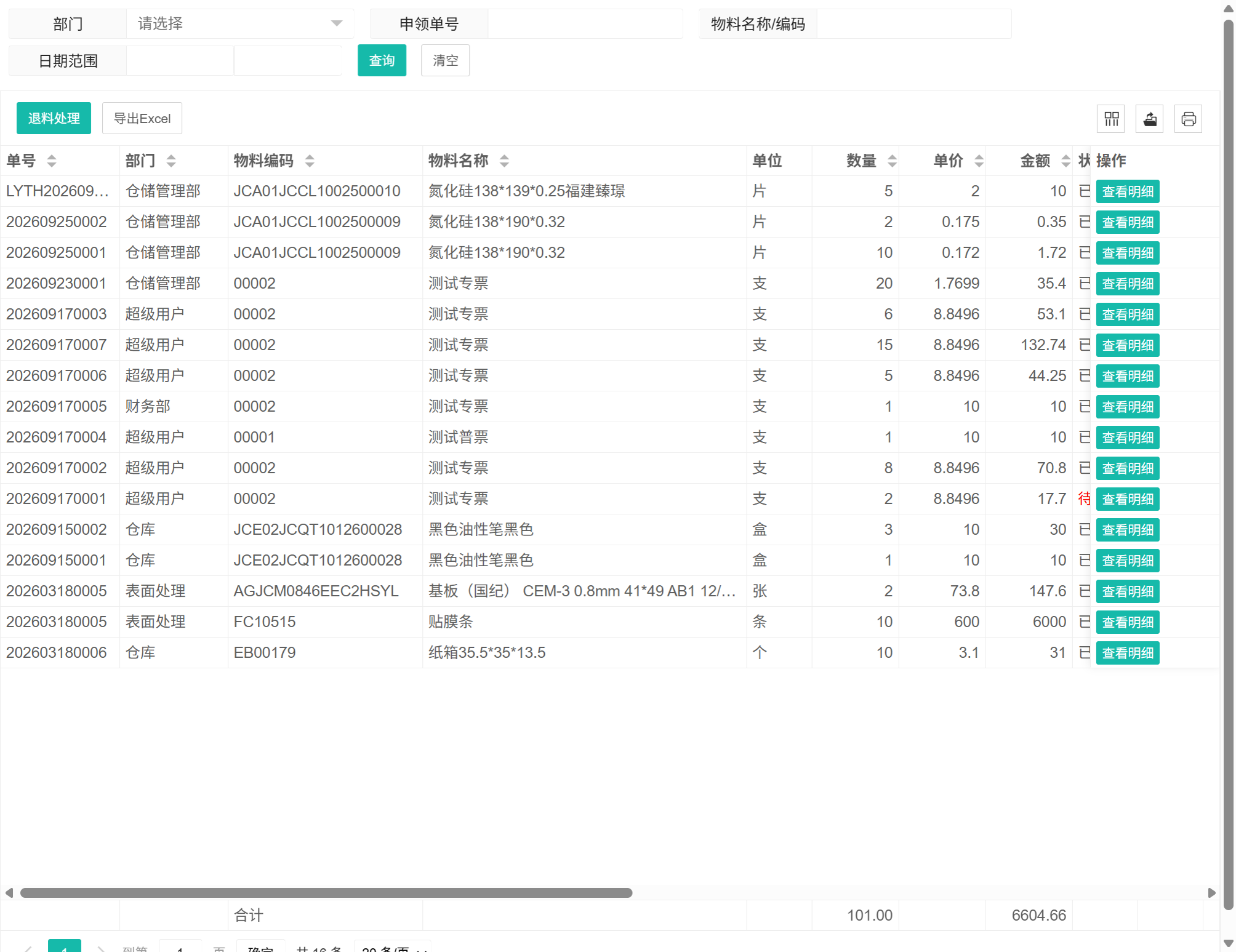View details for order 202609170005
Screen dimensions: 1236x952
pos(1128,407)
